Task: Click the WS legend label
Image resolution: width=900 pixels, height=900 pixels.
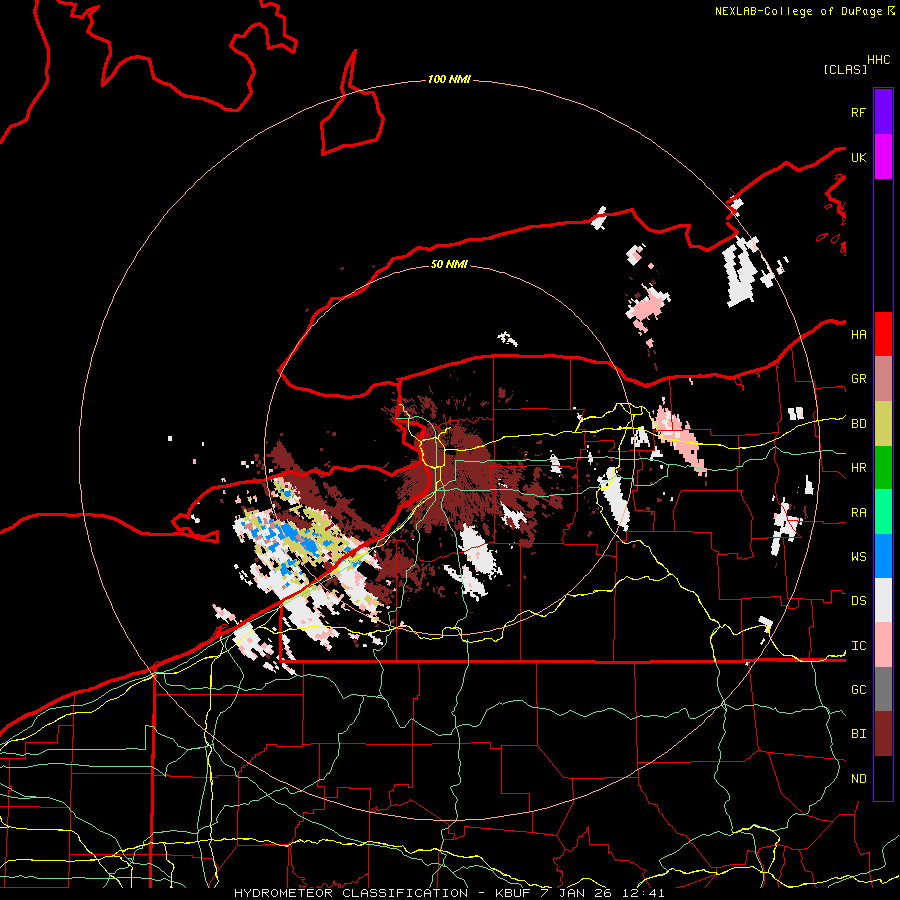Action: point(858,557)
